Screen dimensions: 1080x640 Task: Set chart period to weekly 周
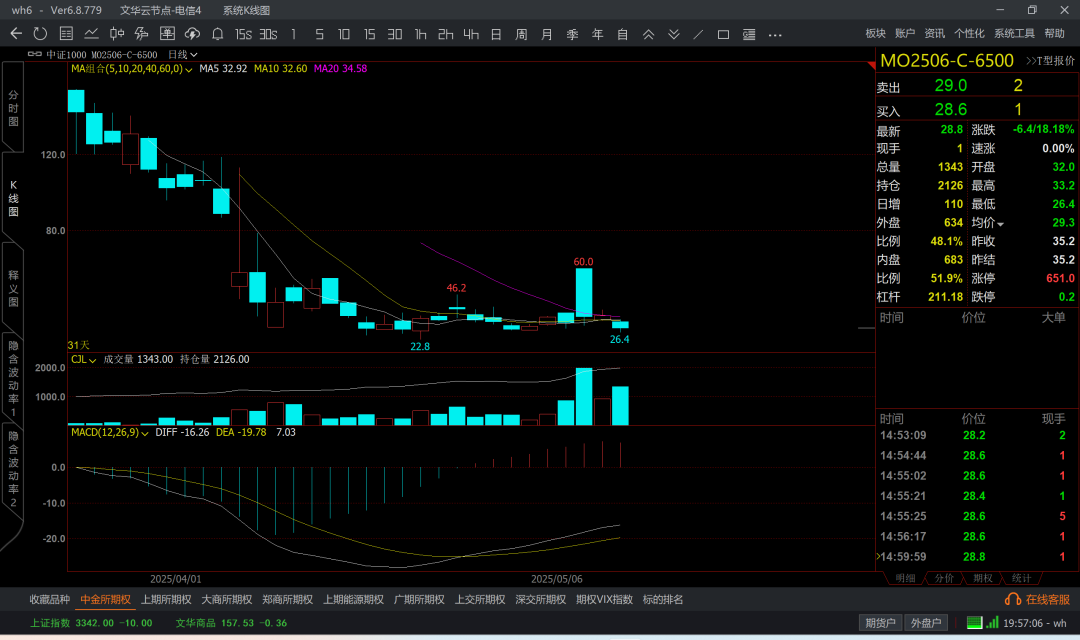pos(521,34)
